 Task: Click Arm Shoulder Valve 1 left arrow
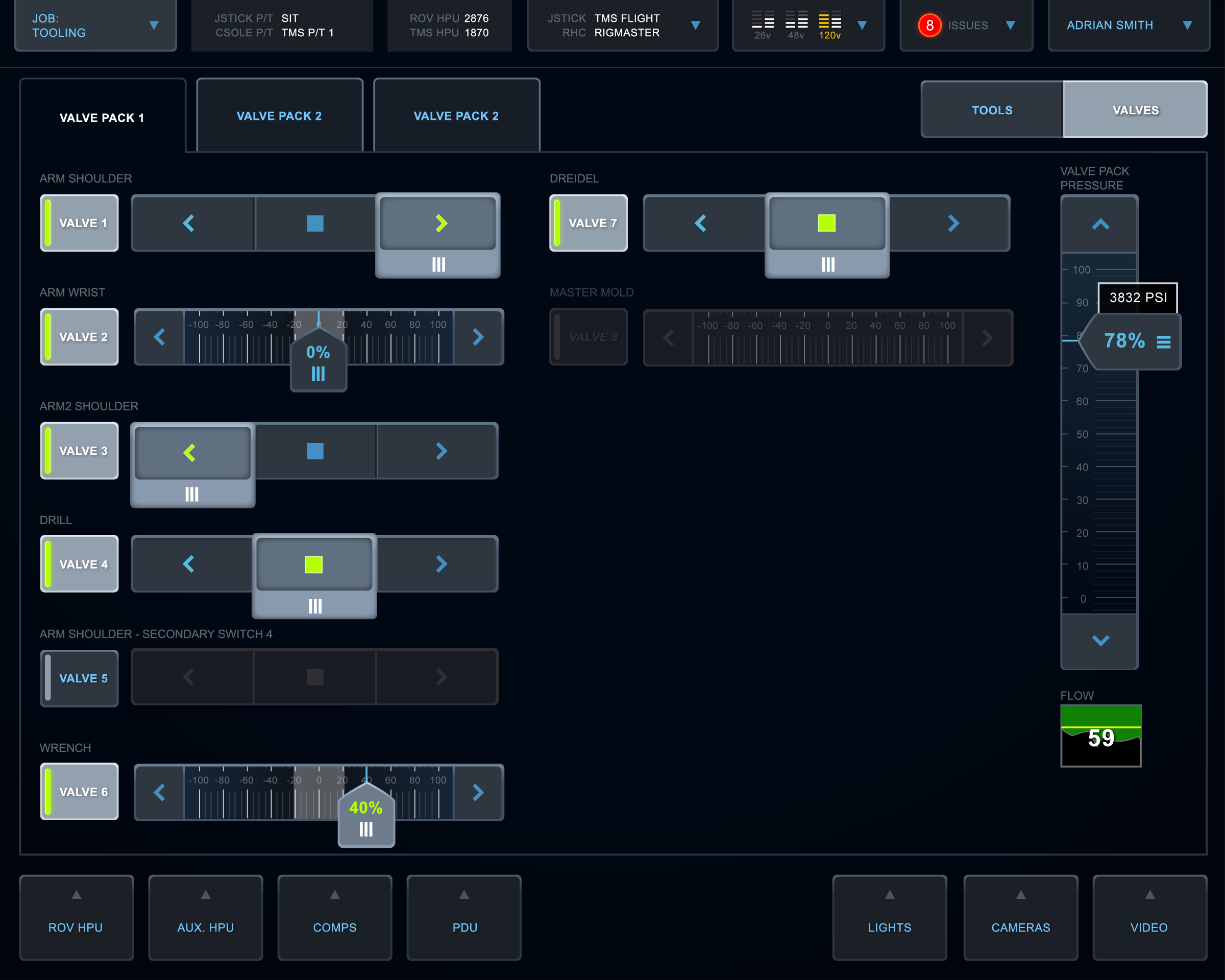click(189, 223)
